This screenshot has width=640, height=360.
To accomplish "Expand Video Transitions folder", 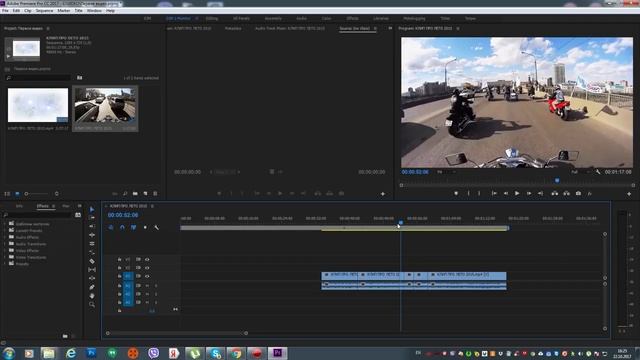I will point(5,257).
